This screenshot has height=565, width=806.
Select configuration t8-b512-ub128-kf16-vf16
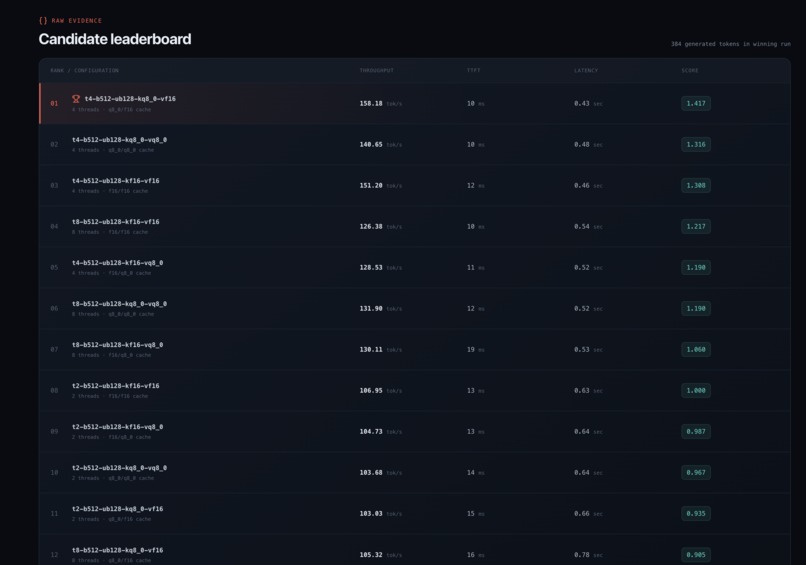(x=116, y=222)
